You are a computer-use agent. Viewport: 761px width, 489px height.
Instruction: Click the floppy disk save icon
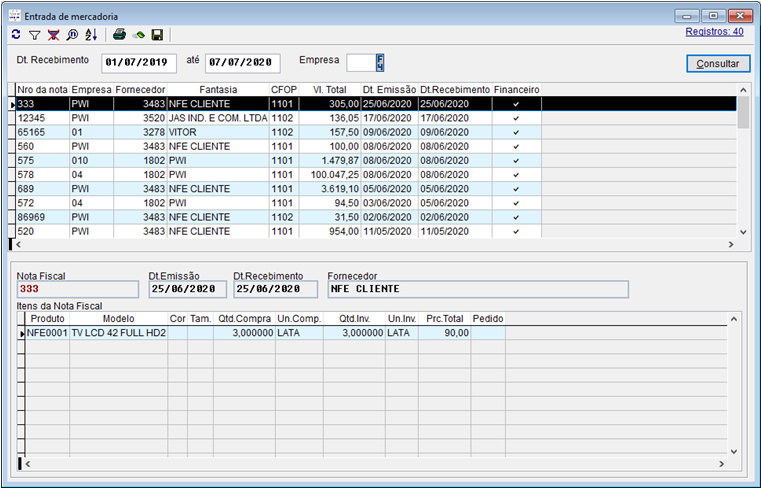point(157,35)
